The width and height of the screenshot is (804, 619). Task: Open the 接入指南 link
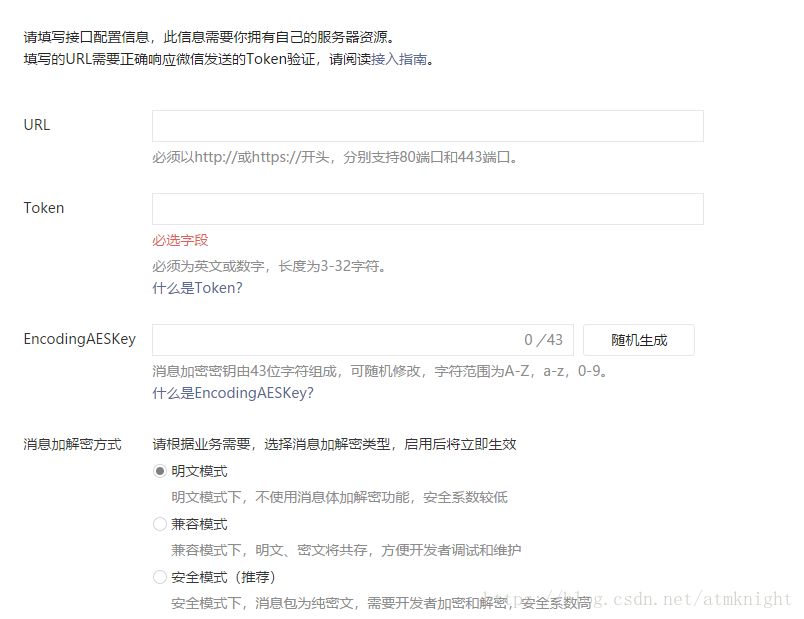point(398,59)
